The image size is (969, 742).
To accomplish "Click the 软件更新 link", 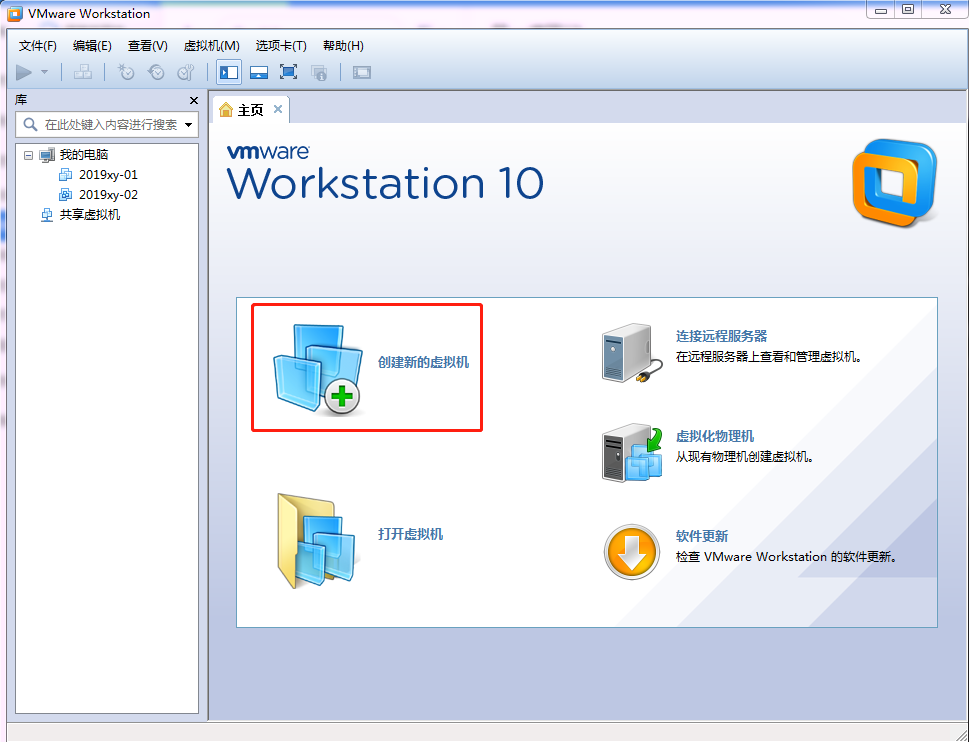I will pyautogui.click(x=702, y=536).
